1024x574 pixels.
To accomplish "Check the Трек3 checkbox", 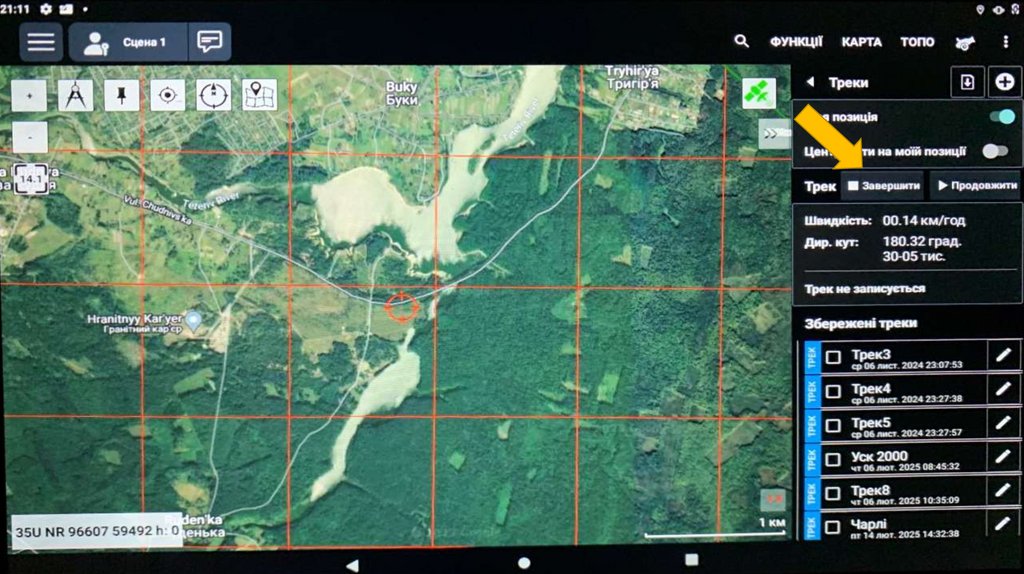I will (833, 357).
